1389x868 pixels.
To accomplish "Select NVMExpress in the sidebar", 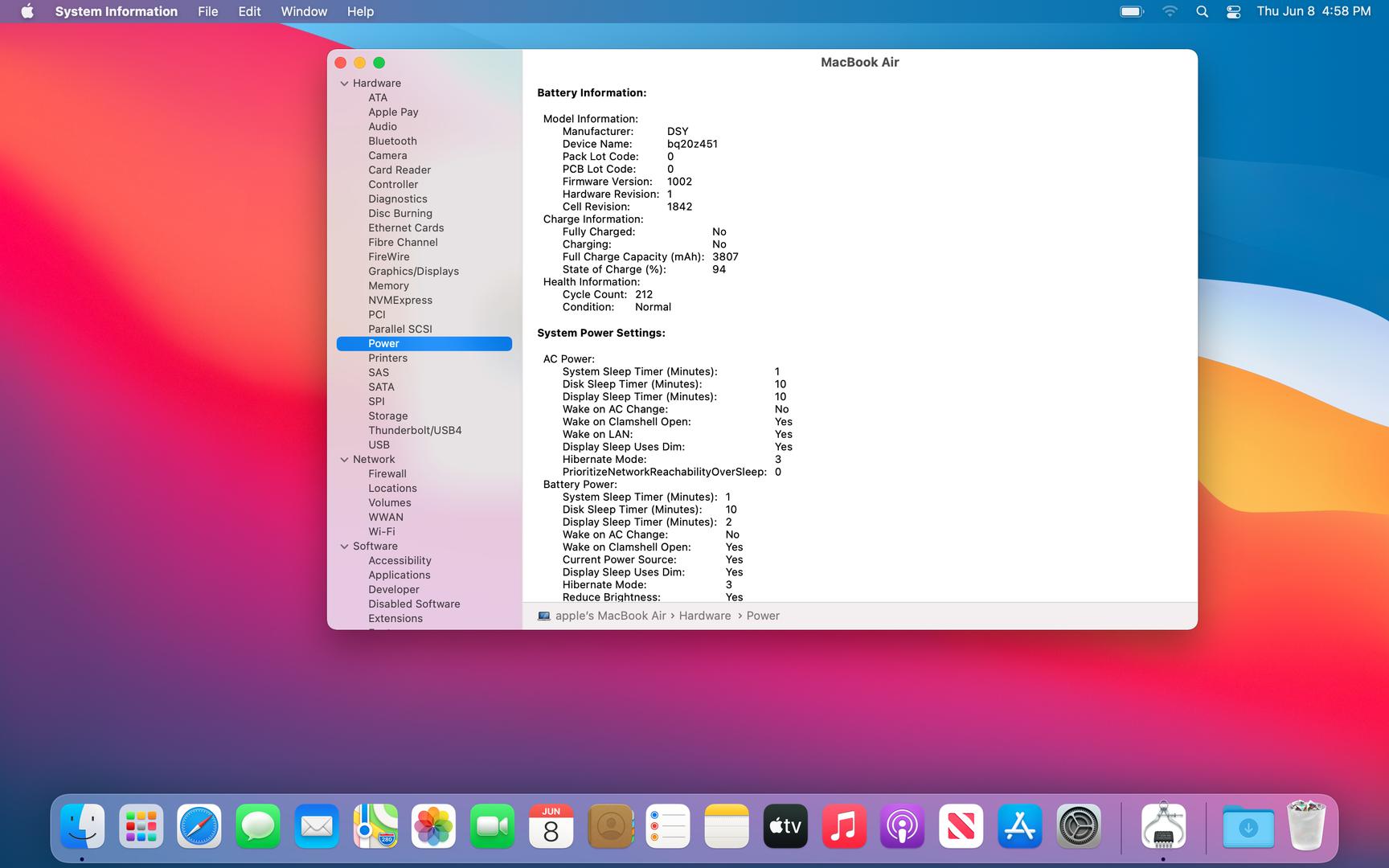I will pos(400,301).
